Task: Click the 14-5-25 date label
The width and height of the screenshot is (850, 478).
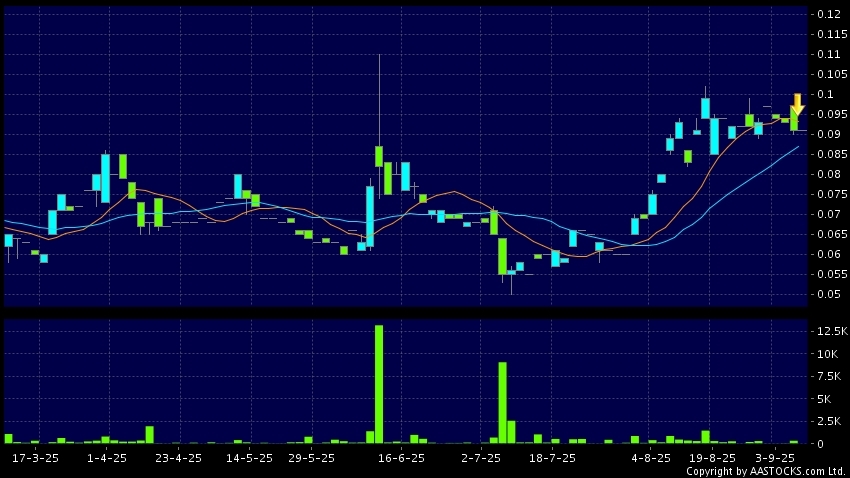Action: (249, 458)
